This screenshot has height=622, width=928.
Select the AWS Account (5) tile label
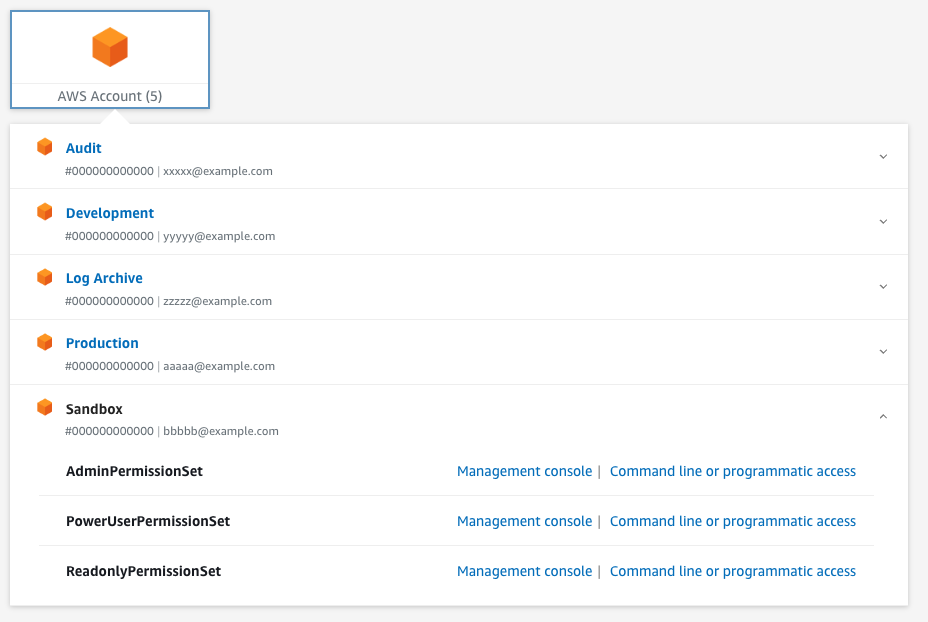point(109,96)
